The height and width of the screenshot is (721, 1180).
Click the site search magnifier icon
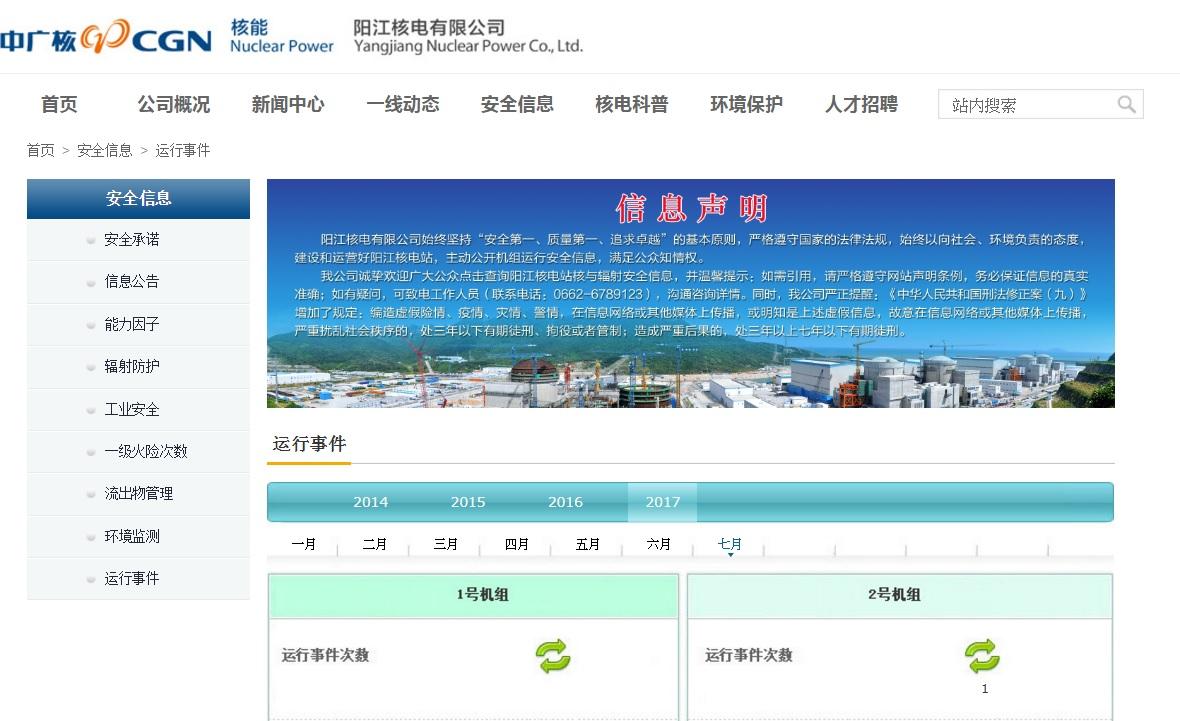pos(1128,103)
